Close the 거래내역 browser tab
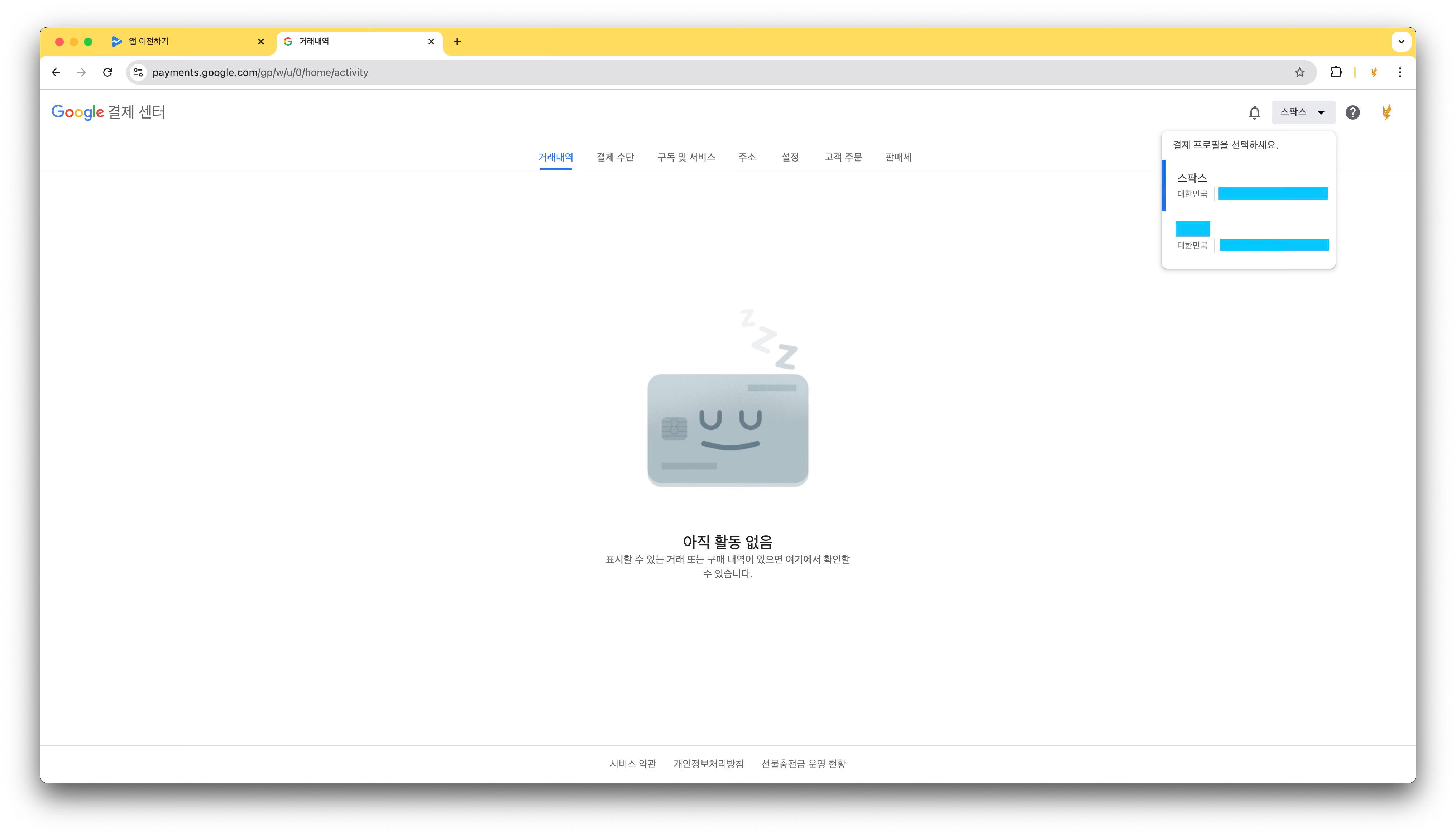Viewport: 1456px width, 836px height. [x=431, y=41]
